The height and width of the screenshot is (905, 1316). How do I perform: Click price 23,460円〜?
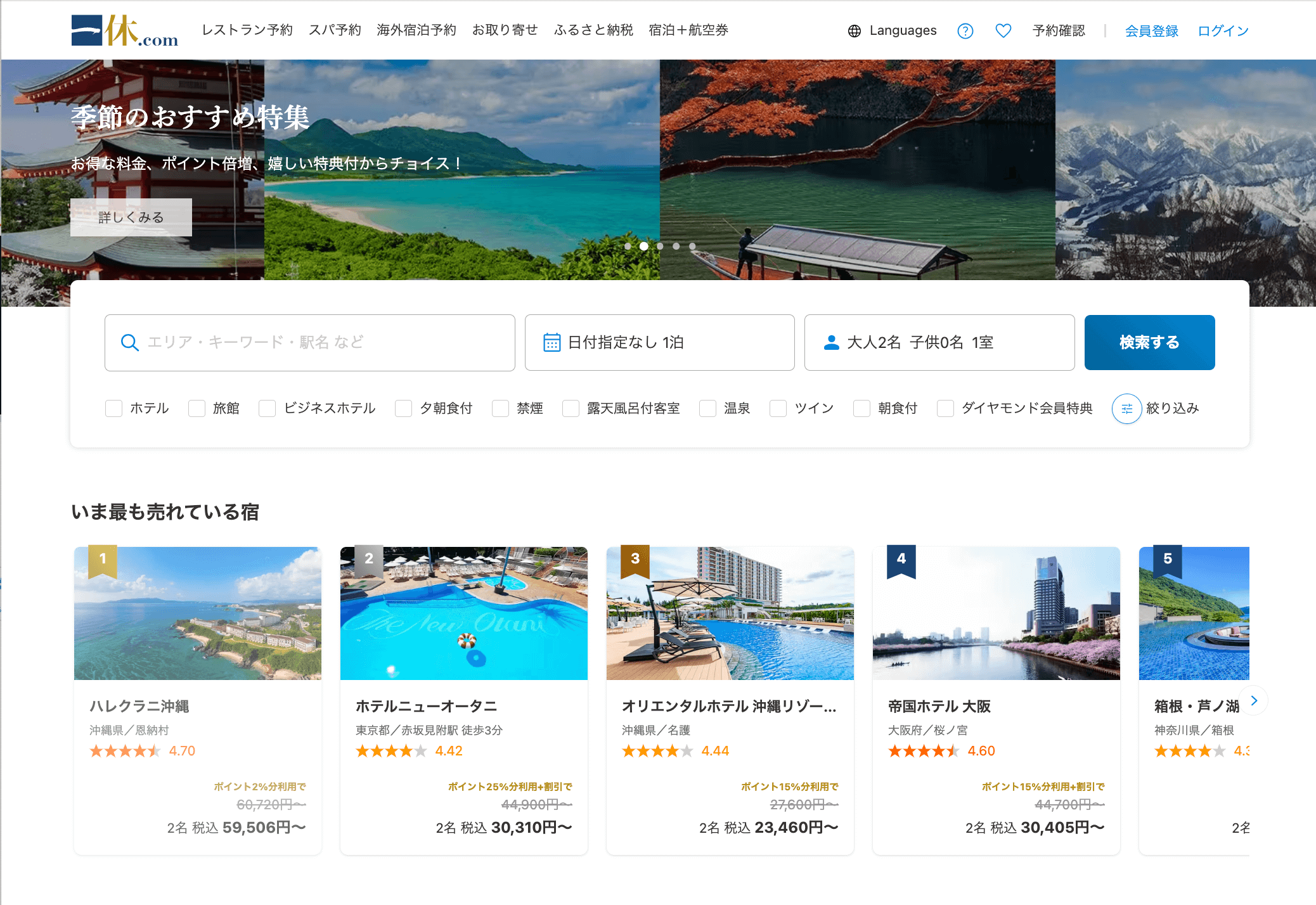point(797,828)
